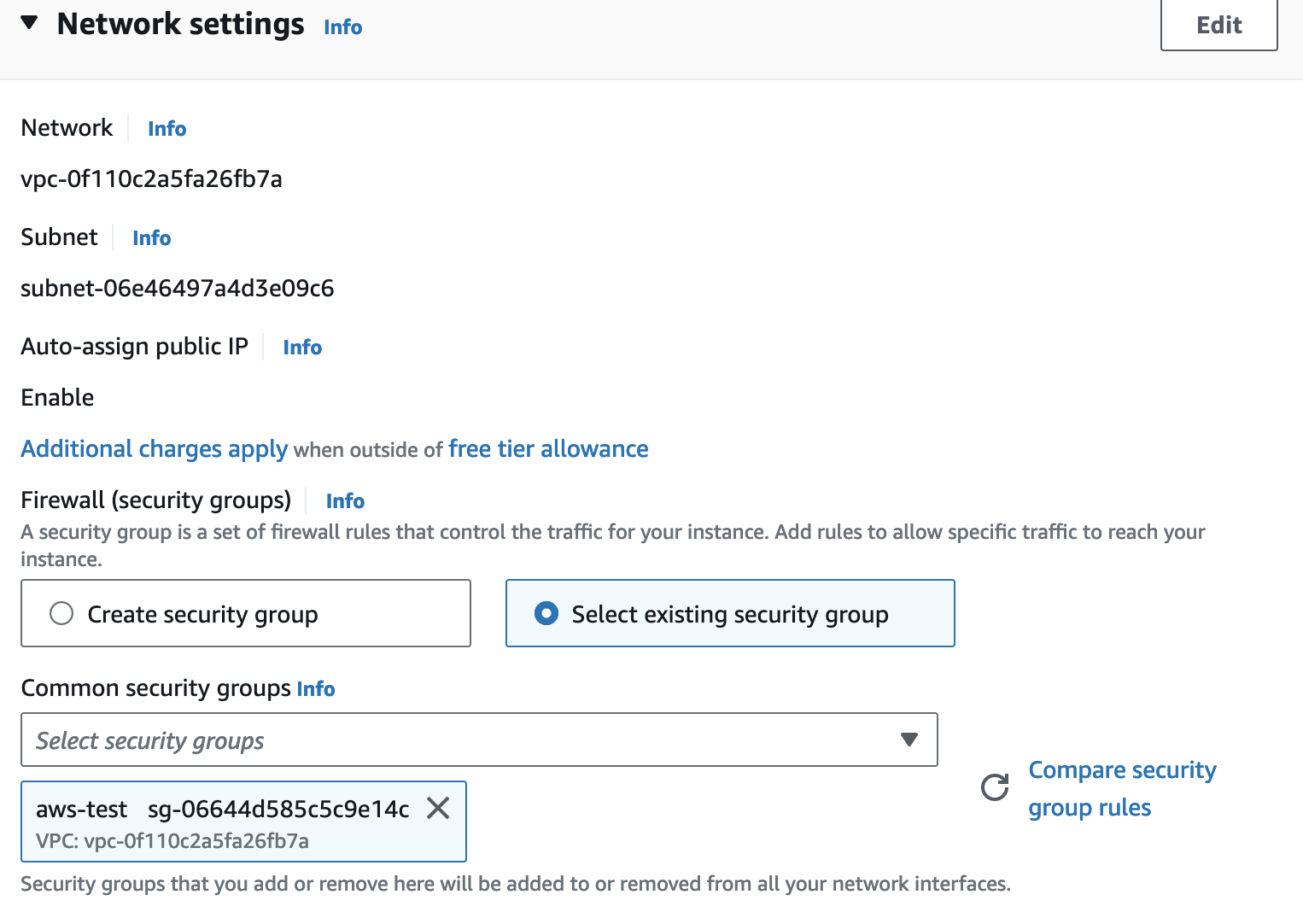
Task: Choose the Create security group radio button
Action: [x=61, y=614]
